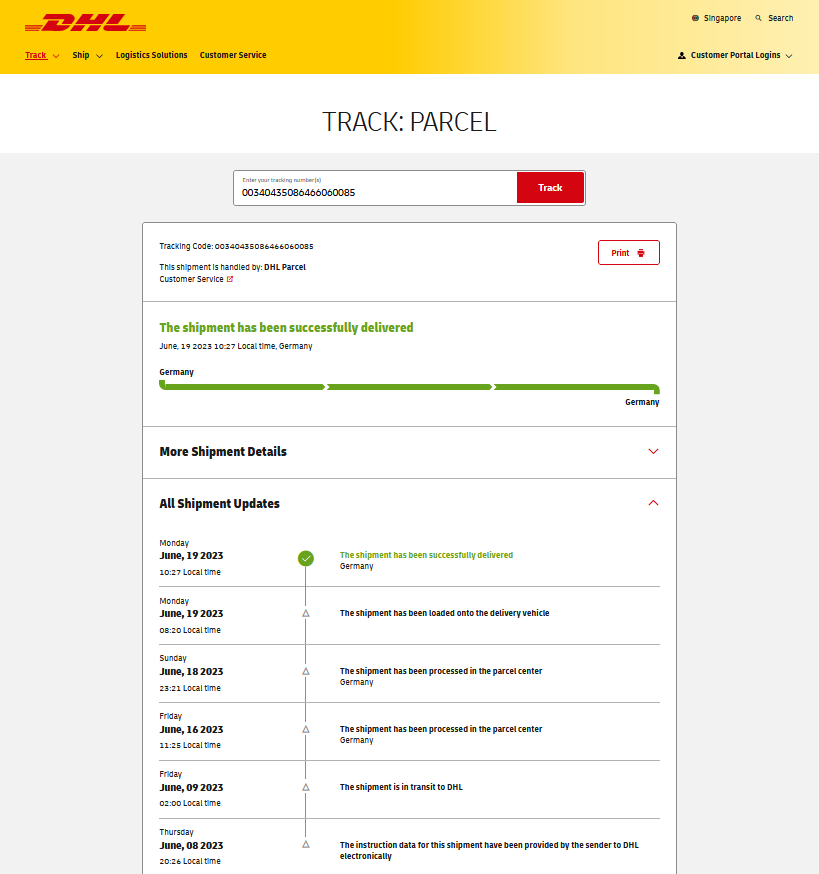The width and height of the screenshot is (819, 874).
Task: Open the Customer Service link under DHL Parcel
Action: click(191, 279)
